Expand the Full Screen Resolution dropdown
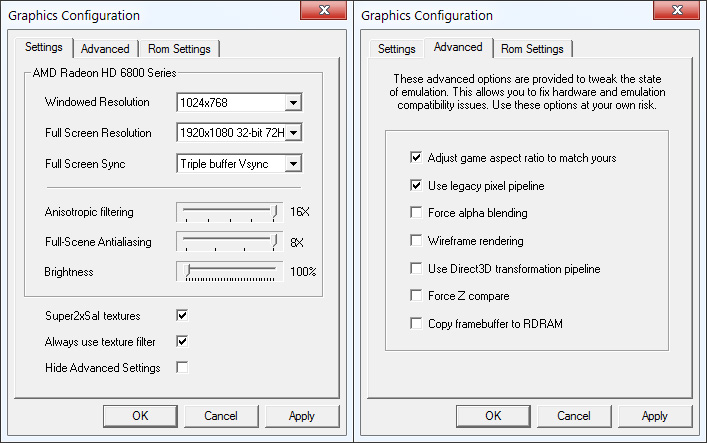Screen dimensions: 707x443 pyautogui.click(x=293, y=133)
